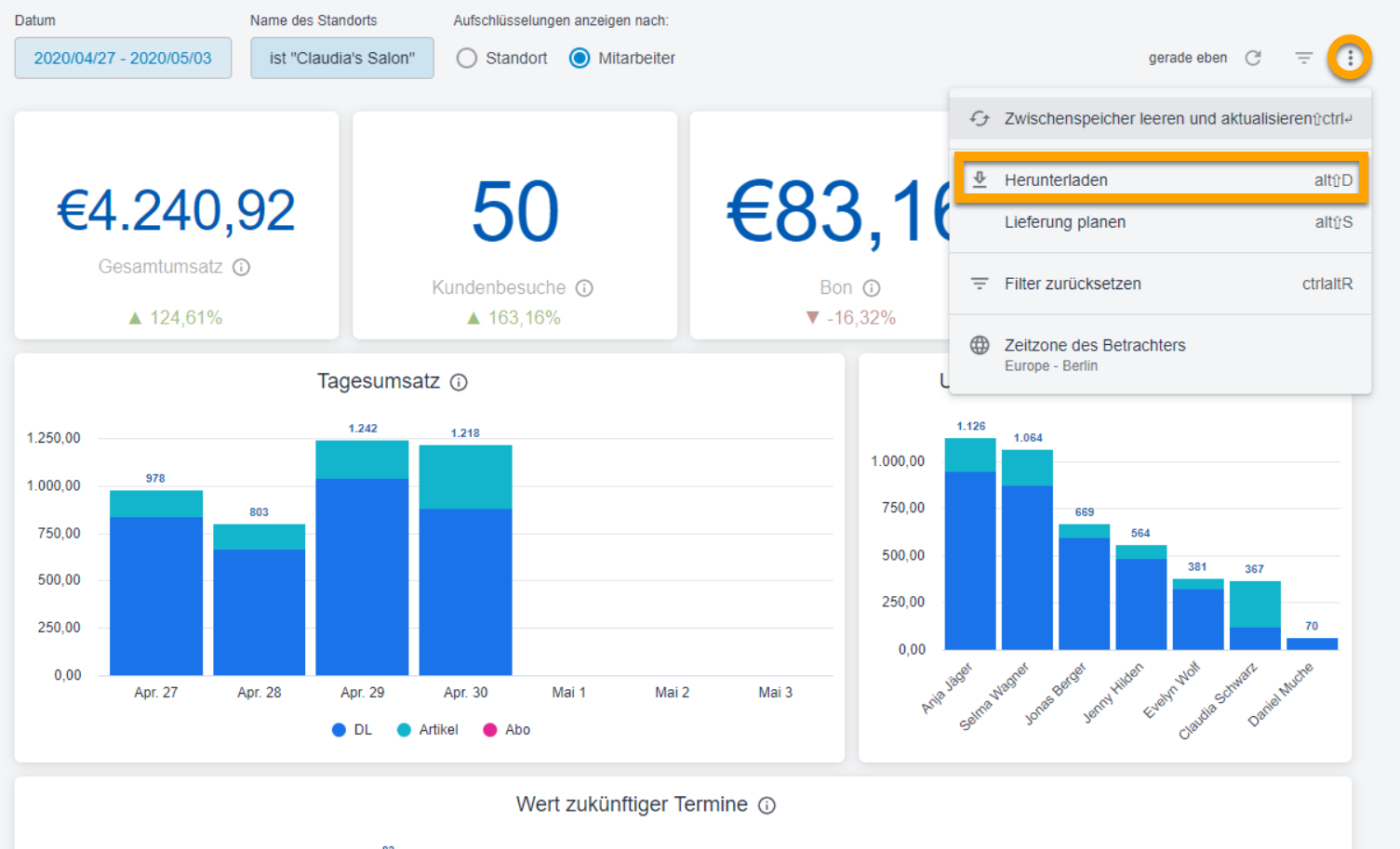Click filter icon beside Filter zurücksetzen
This screenshot has height=849, width=1400.
[x=980, y=284]
